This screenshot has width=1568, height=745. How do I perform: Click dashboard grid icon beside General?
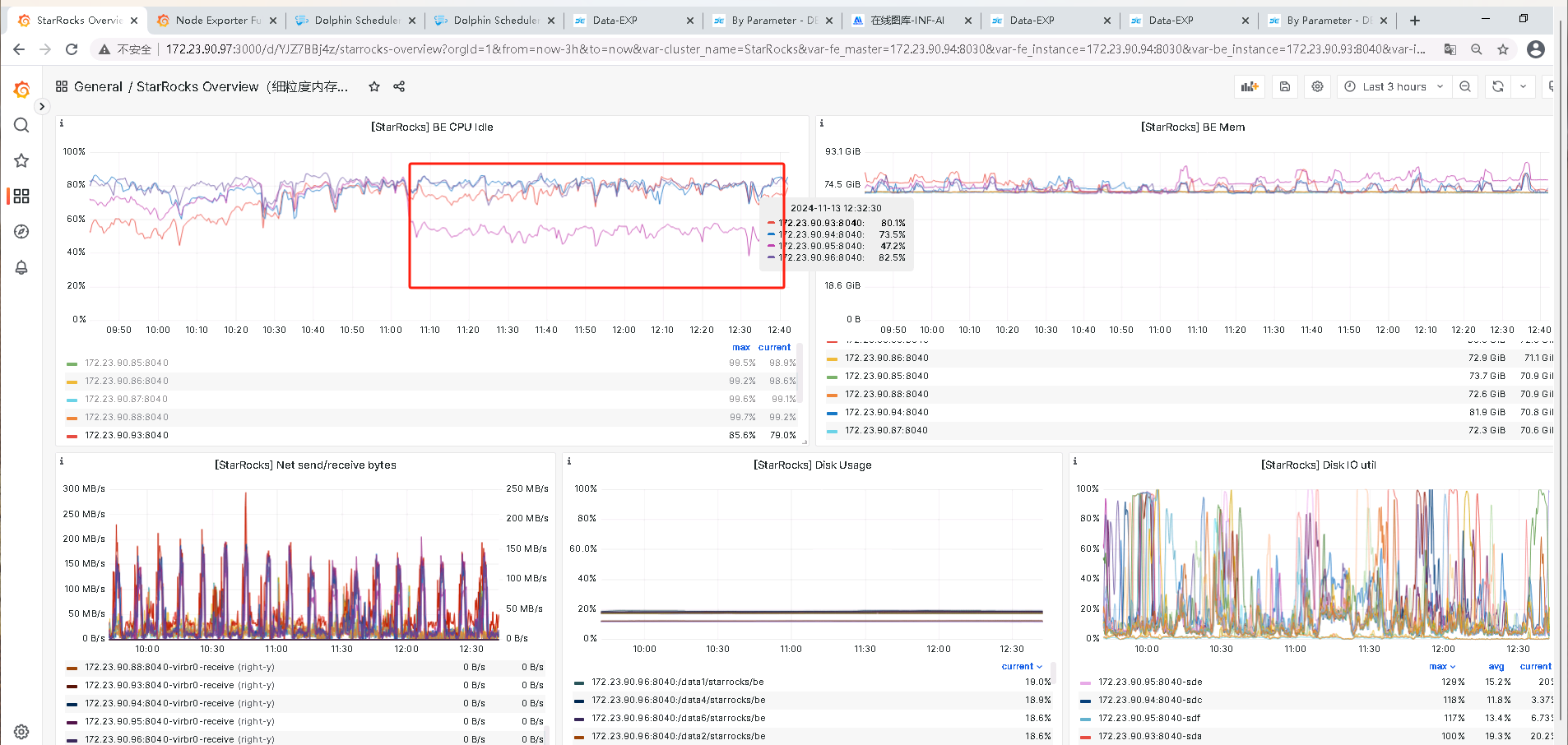point(62,86)
